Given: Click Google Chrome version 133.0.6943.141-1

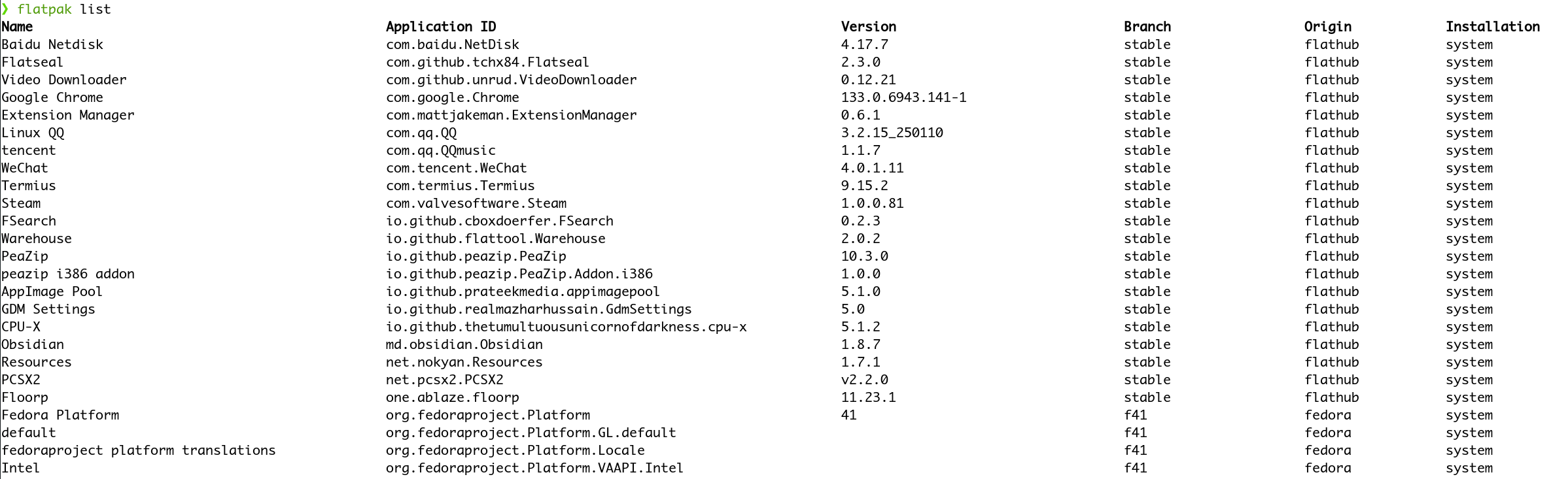Looking at the screenshot, I should click(904, 97).
